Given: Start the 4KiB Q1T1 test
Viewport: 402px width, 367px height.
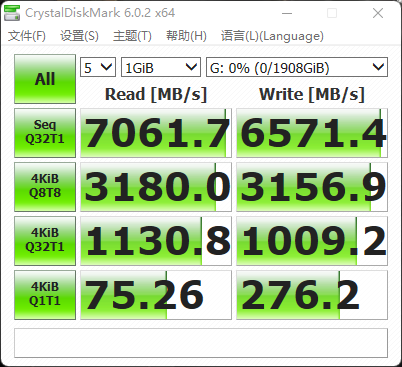Looking at the screenshot, I should pyautogui.click(x=45, y=295).
